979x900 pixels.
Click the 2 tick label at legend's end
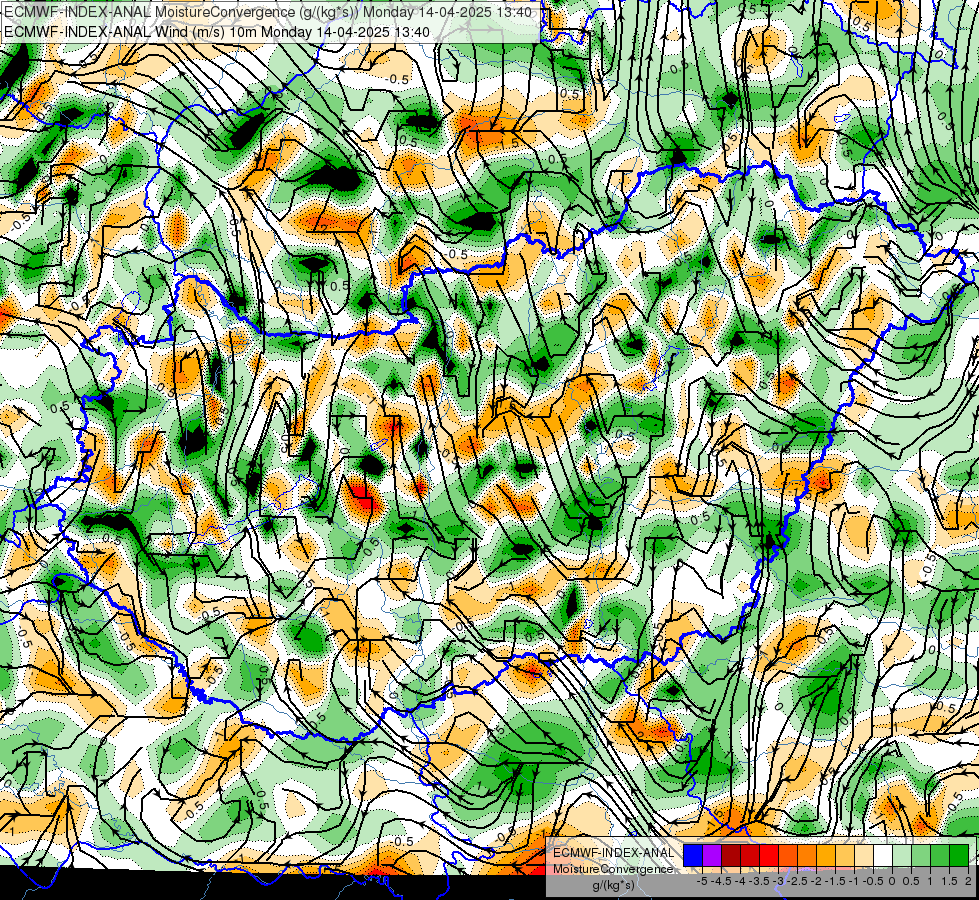(968, 881)
